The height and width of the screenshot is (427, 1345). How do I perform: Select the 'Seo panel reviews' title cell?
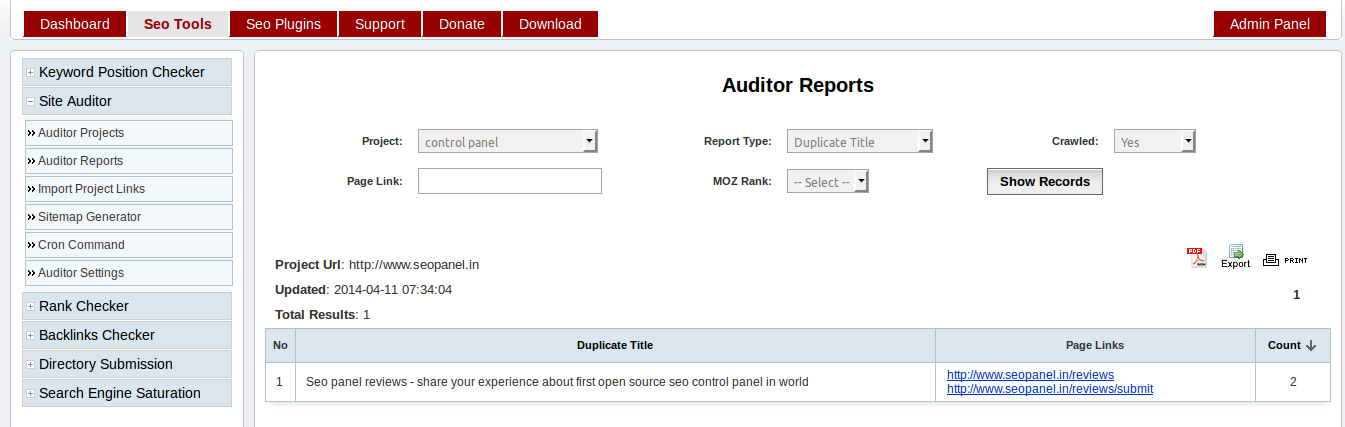615,382
